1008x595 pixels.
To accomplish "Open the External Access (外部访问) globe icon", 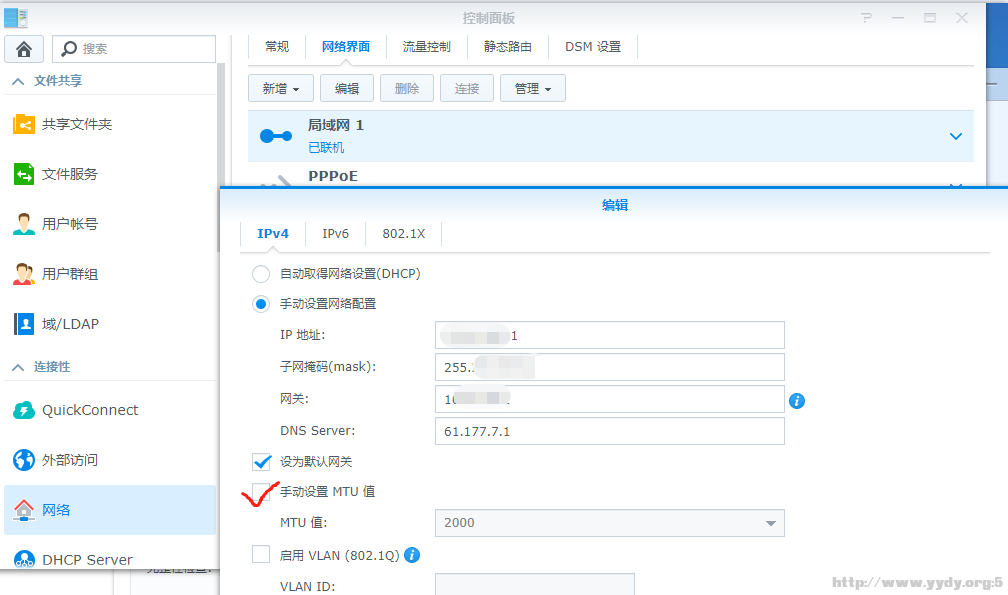I will [x=24, y=460].
